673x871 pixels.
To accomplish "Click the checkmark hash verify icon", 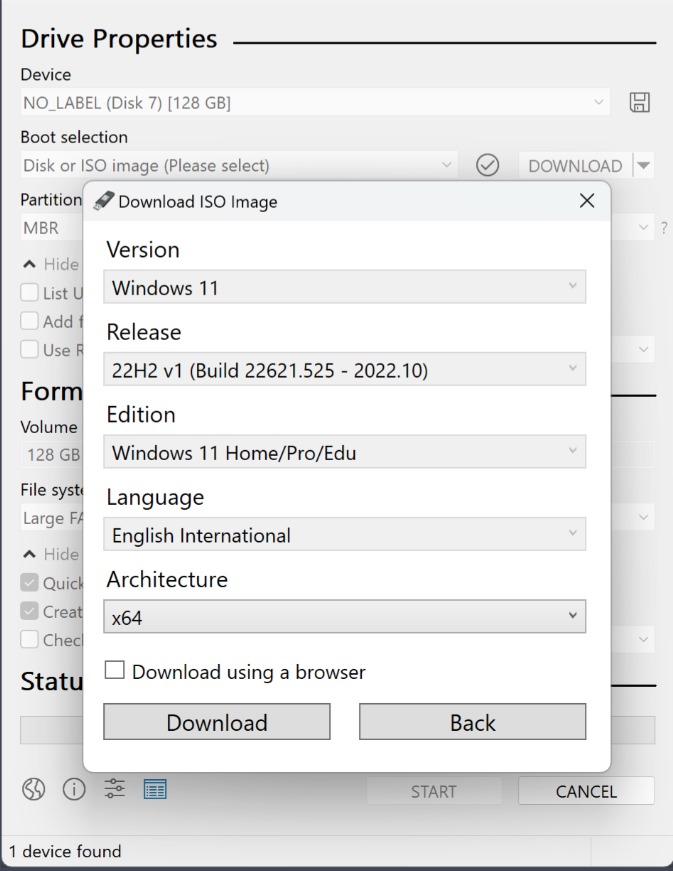I will click(487, 165).
